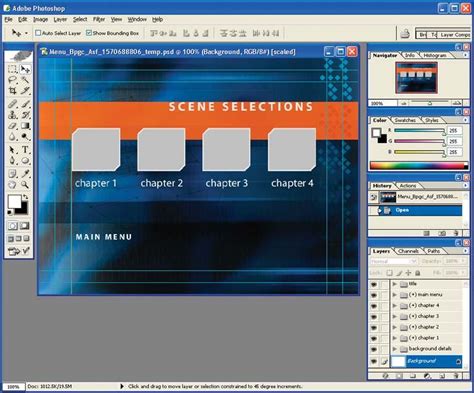
Task: Select the Move tool in toolbox
Action: point(25,69)
